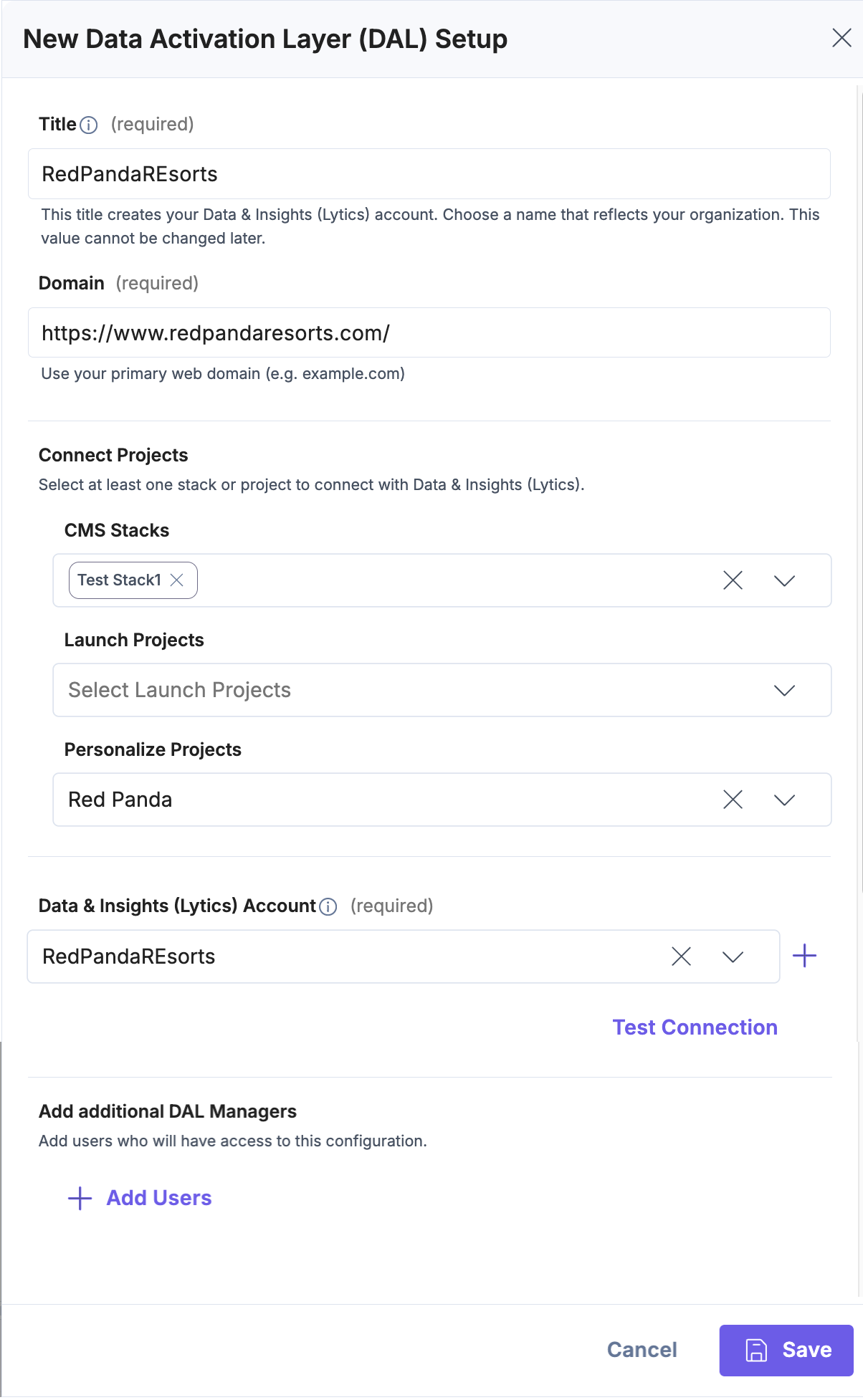Click the plus icon beside Lytics account
863x1400 pixels.
click(804, 956)
